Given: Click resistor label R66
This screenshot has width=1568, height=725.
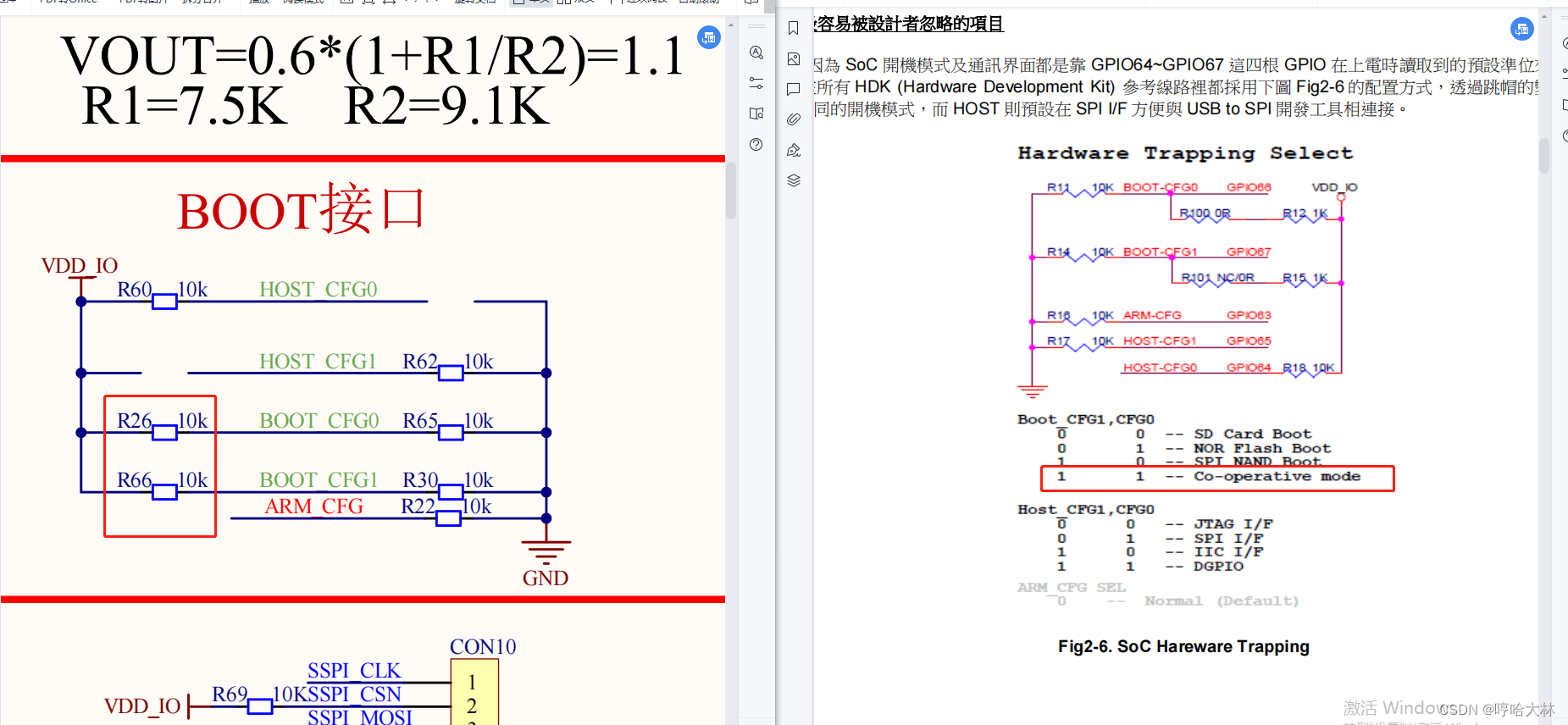Looking at the screenshot, I should [x=135, y=480].
